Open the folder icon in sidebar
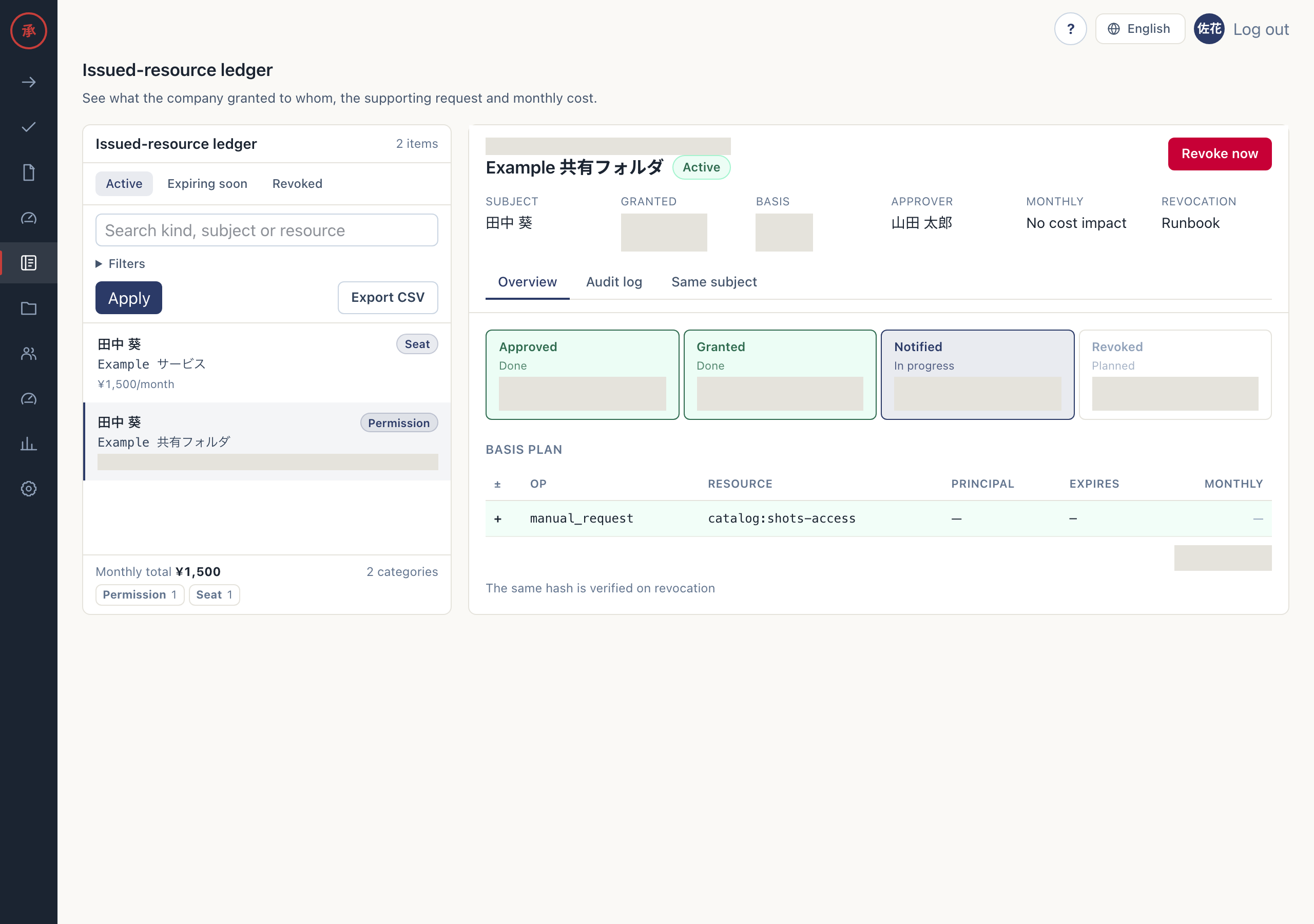This screenshot has height=924, width=1314. point(29,308)
